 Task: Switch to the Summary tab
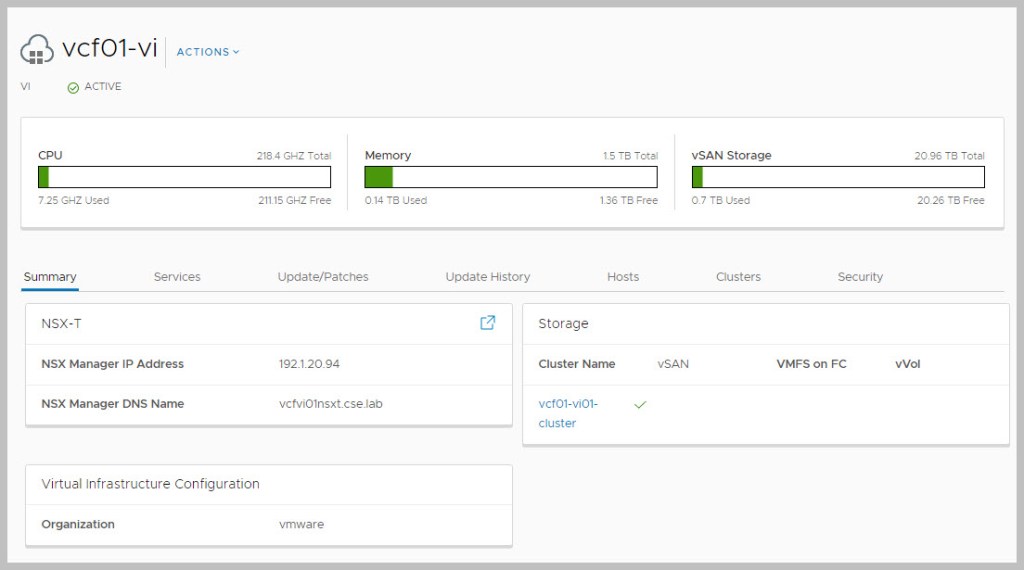tap(50, 277)
